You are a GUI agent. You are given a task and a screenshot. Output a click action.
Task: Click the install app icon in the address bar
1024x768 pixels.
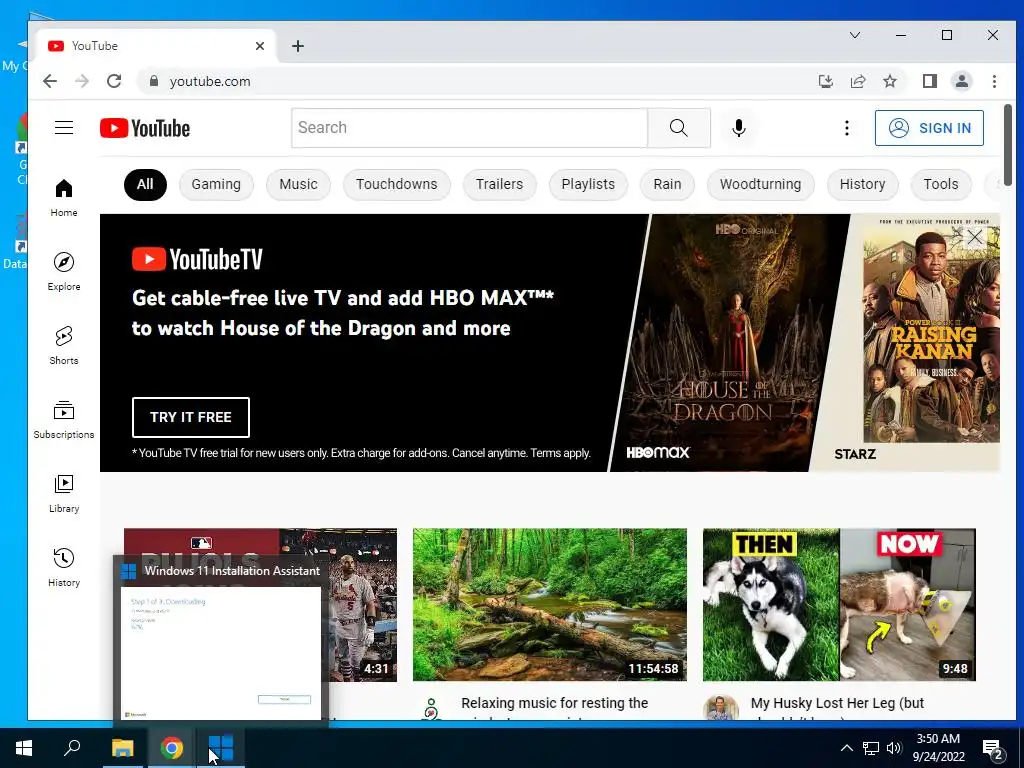coord(825,81)
